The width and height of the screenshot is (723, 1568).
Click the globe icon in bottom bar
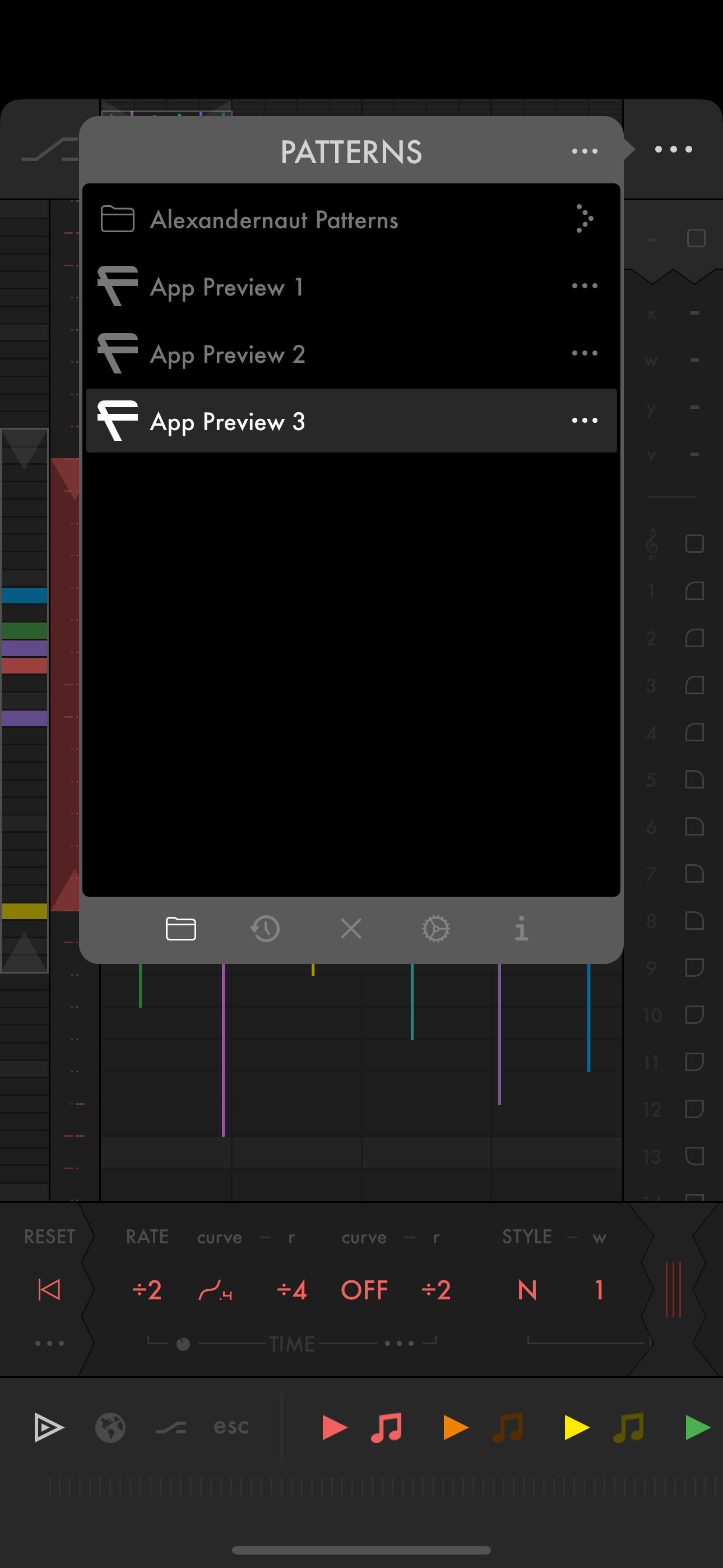click(110, 1427)
